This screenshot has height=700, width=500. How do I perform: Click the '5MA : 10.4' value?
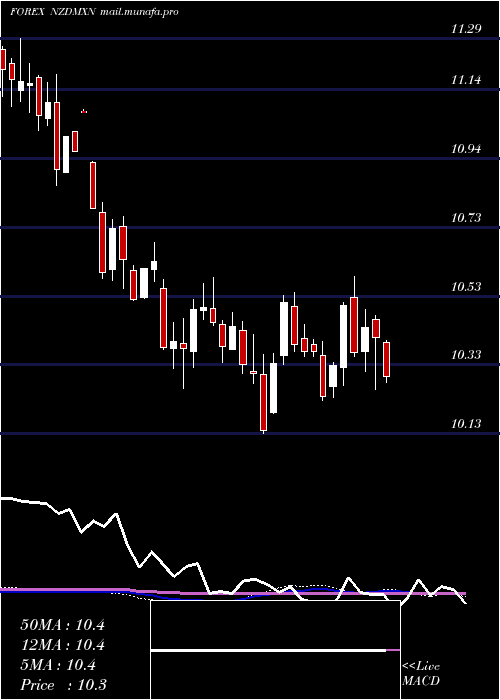click(x=58, y=665)
